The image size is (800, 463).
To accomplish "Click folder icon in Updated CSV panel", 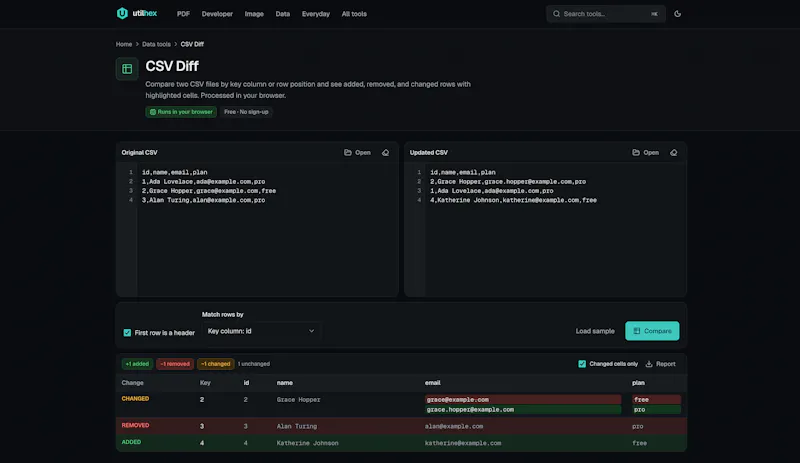I will pos(636,153).
